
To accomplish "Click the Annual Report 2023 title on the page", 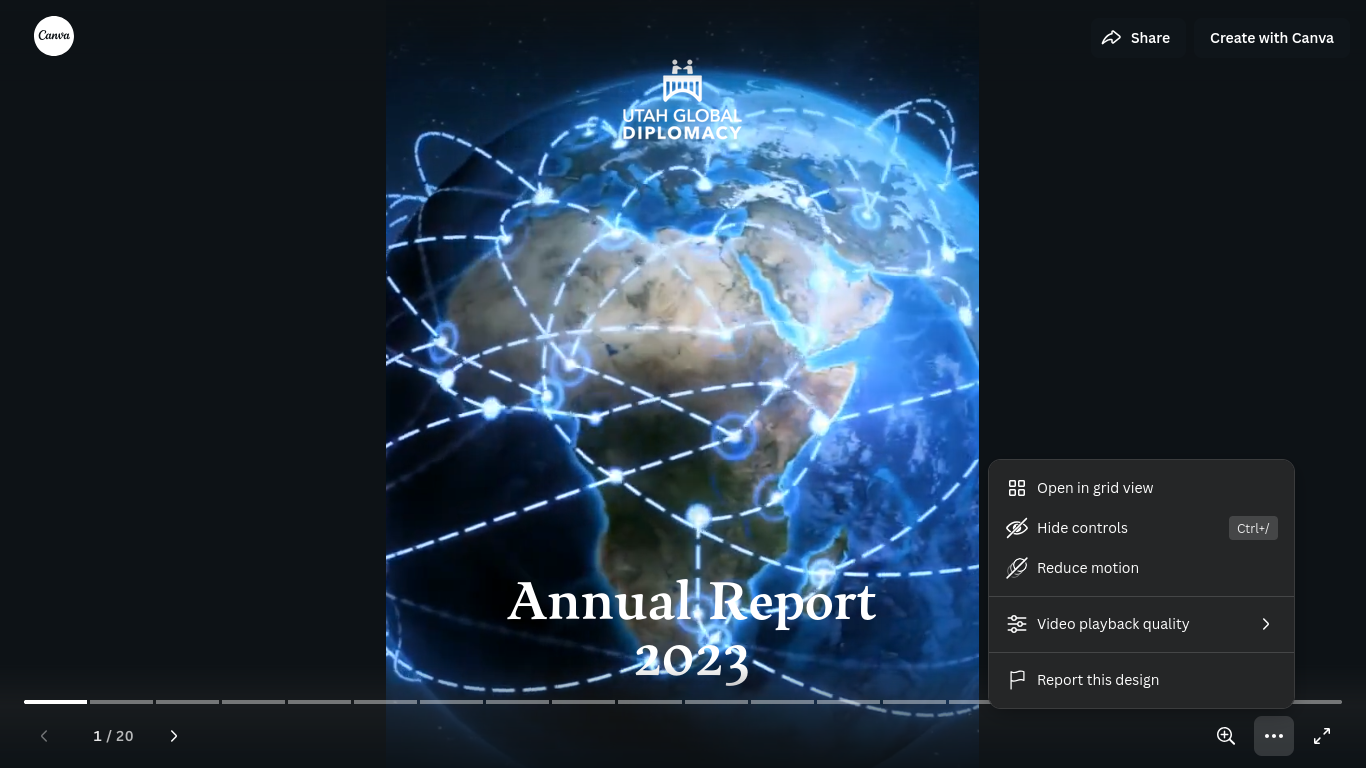I will click(692, 630).
